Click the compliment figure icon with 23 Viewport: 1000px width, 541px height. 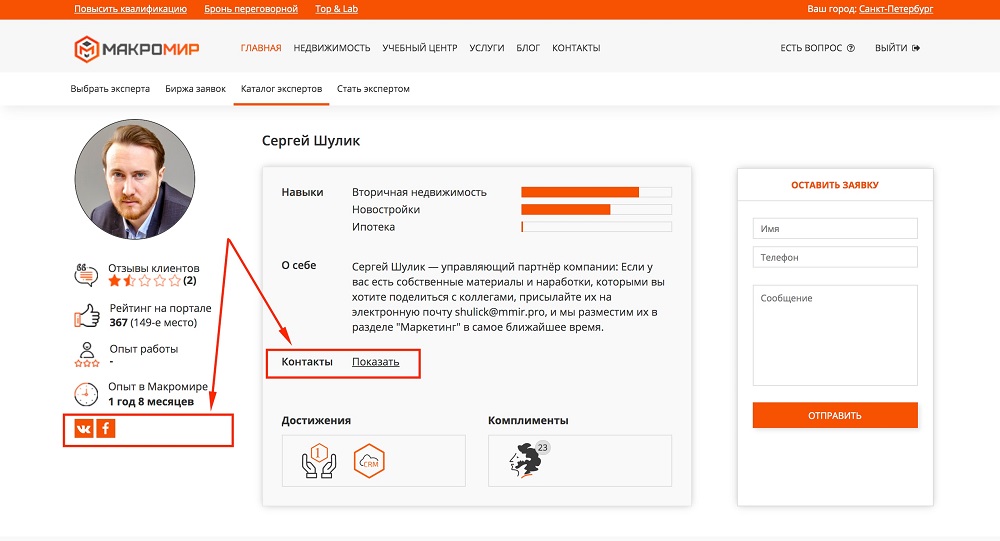pos(529,459)
